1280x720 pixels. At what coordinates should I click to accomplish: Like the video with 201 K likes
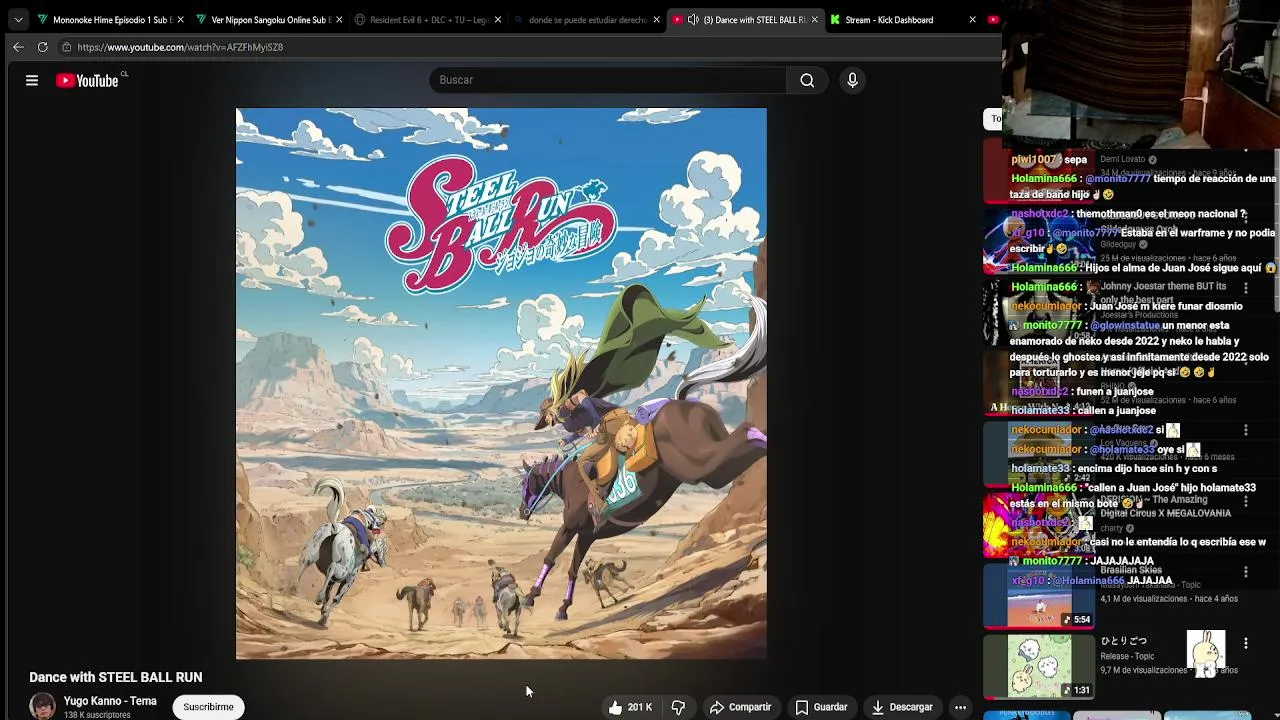click(630, 707)
